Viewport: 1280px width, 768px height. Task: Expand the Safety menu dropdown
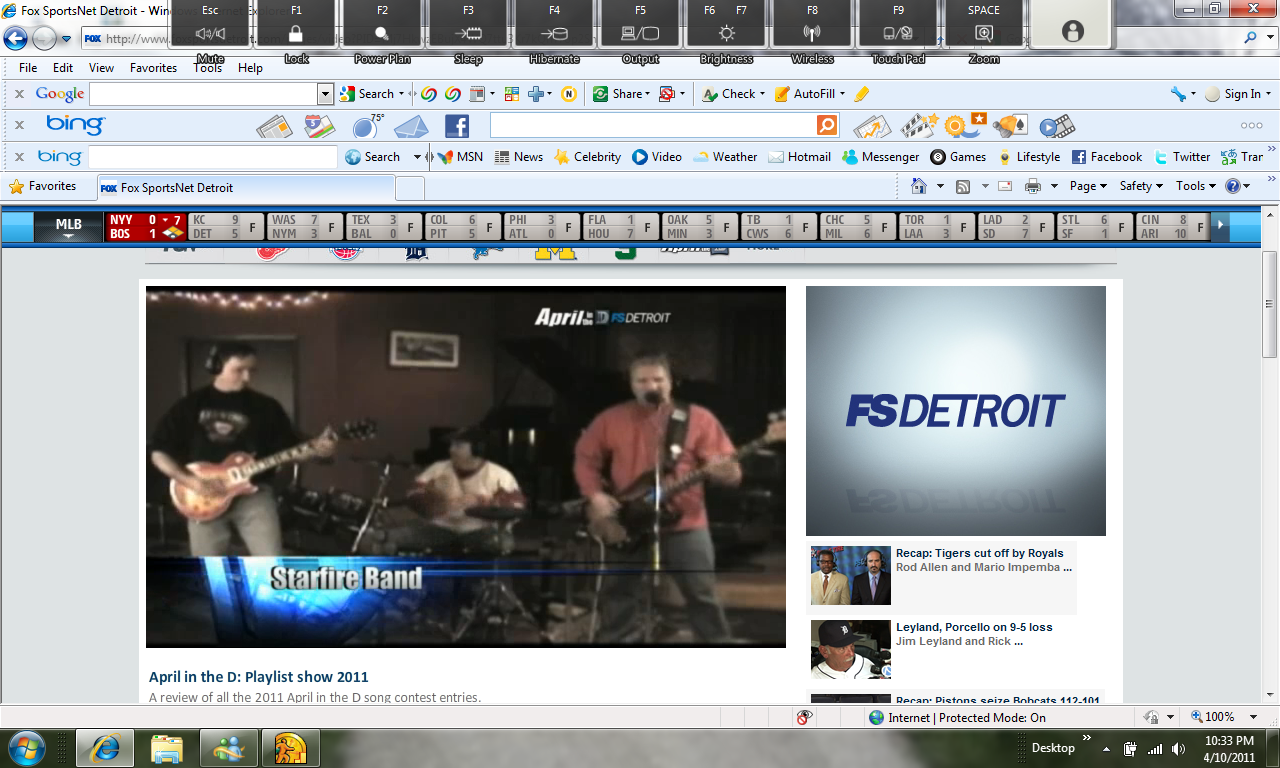pyautogui.click(x=1141, y=186)
